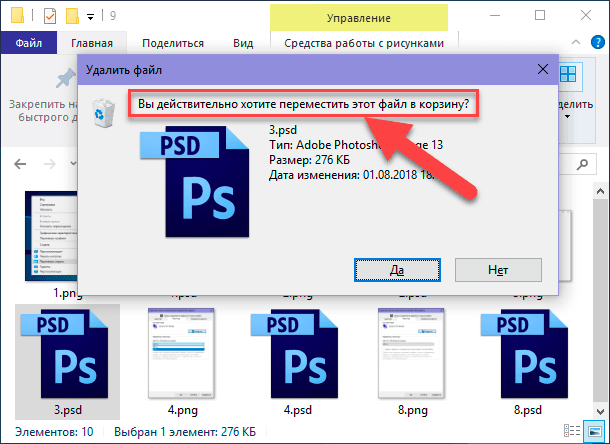Screen dimensions: 610x444
Task: Click the 8.png file name label
Action: (413, 410)
